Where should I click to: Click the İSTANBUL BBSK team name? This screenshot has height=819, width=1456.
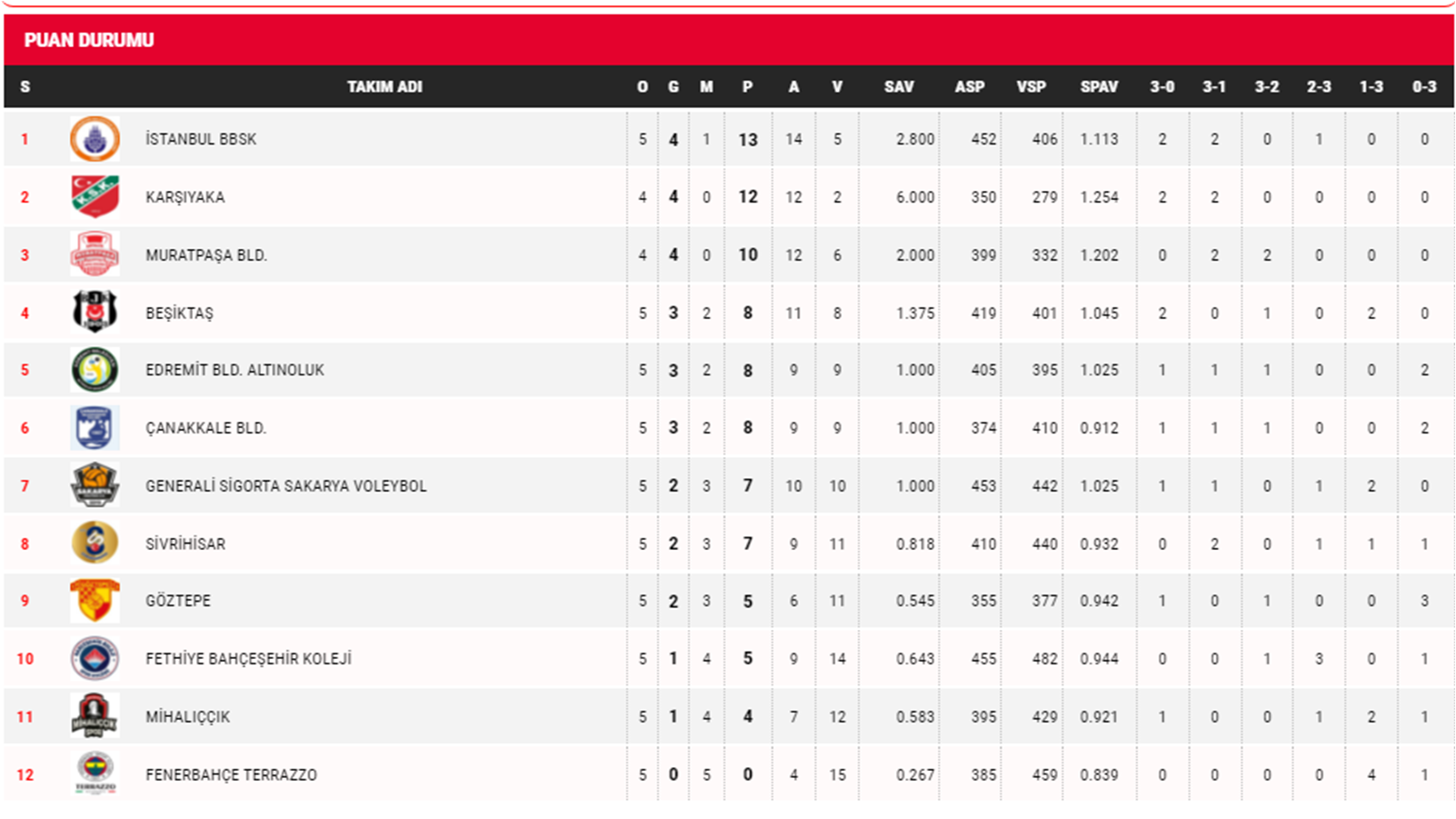click(201, 139)
